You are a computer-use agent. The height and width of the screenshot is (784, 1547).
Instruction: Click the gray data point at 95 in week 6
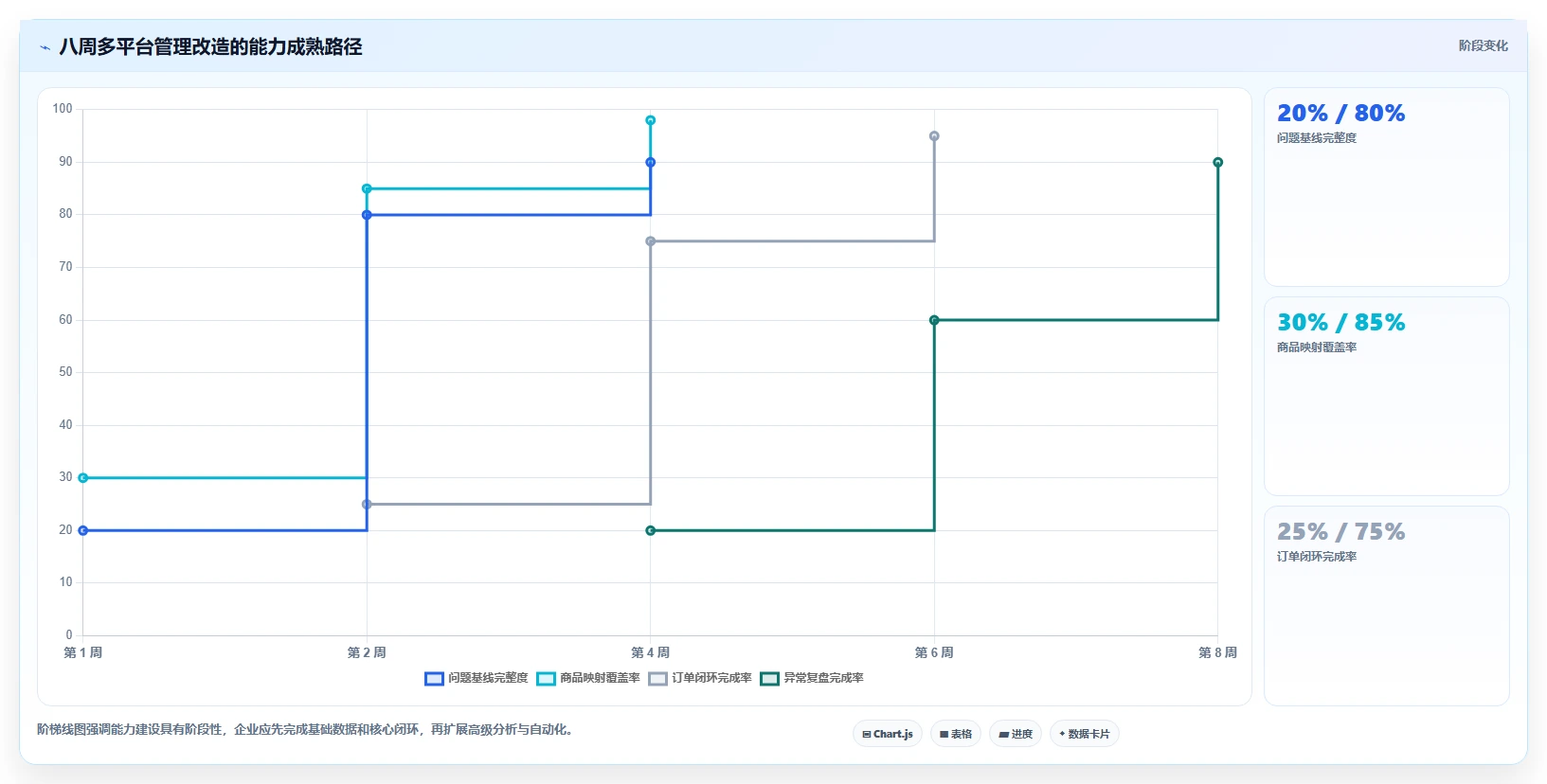click(934, 136)
